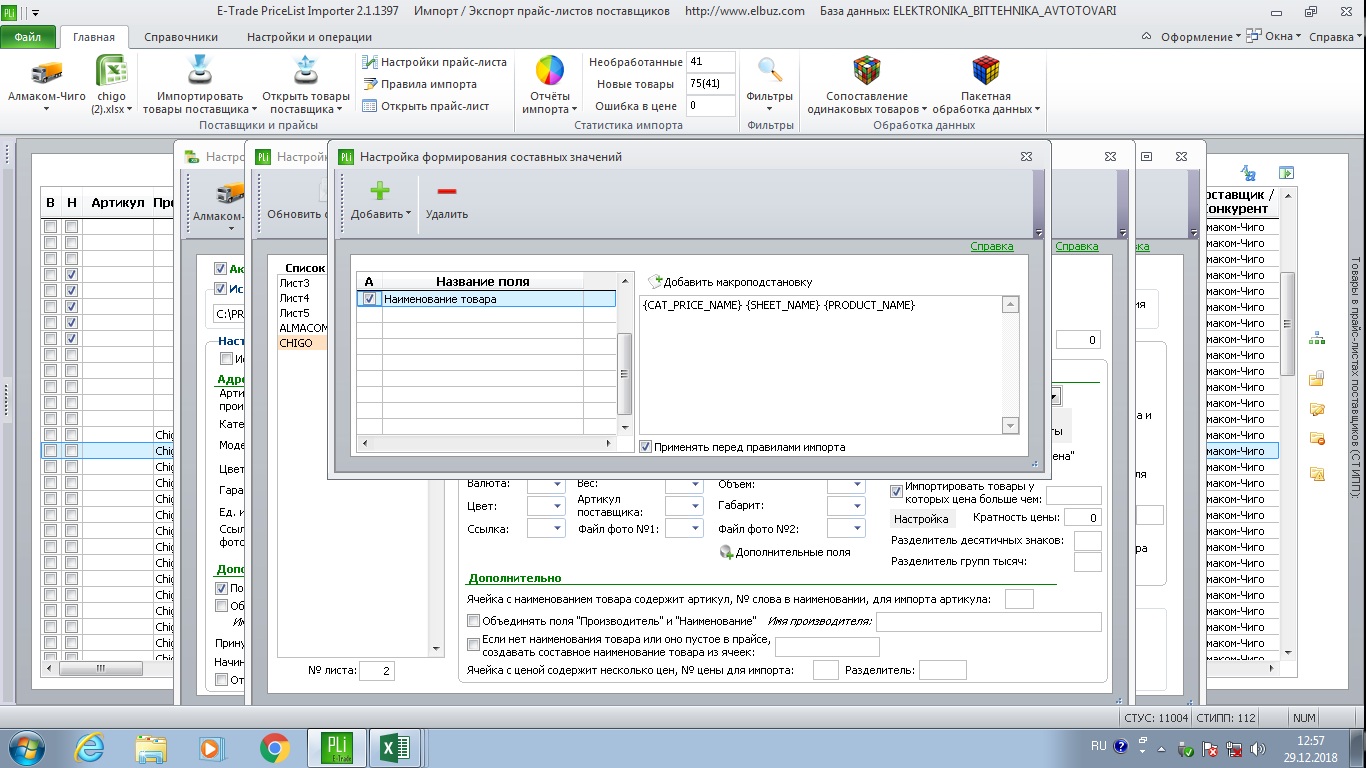
Task: Click Windows Start button
Action: pos(24,747)
